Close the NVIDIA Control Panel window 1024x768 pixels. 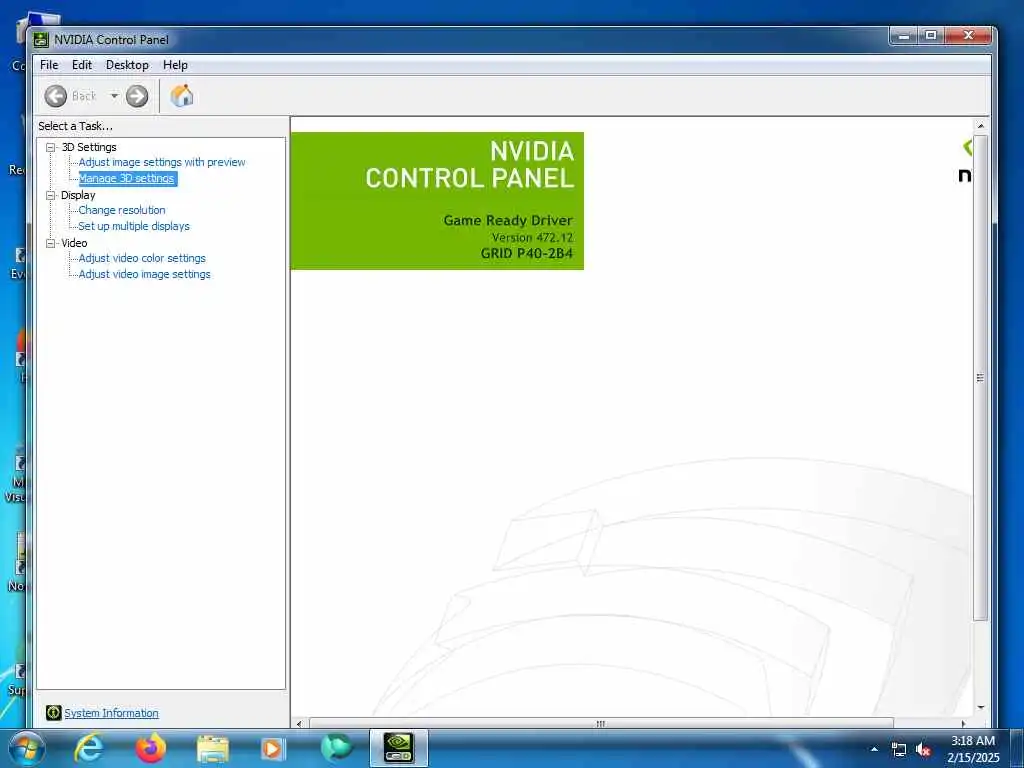click(968, 35)
